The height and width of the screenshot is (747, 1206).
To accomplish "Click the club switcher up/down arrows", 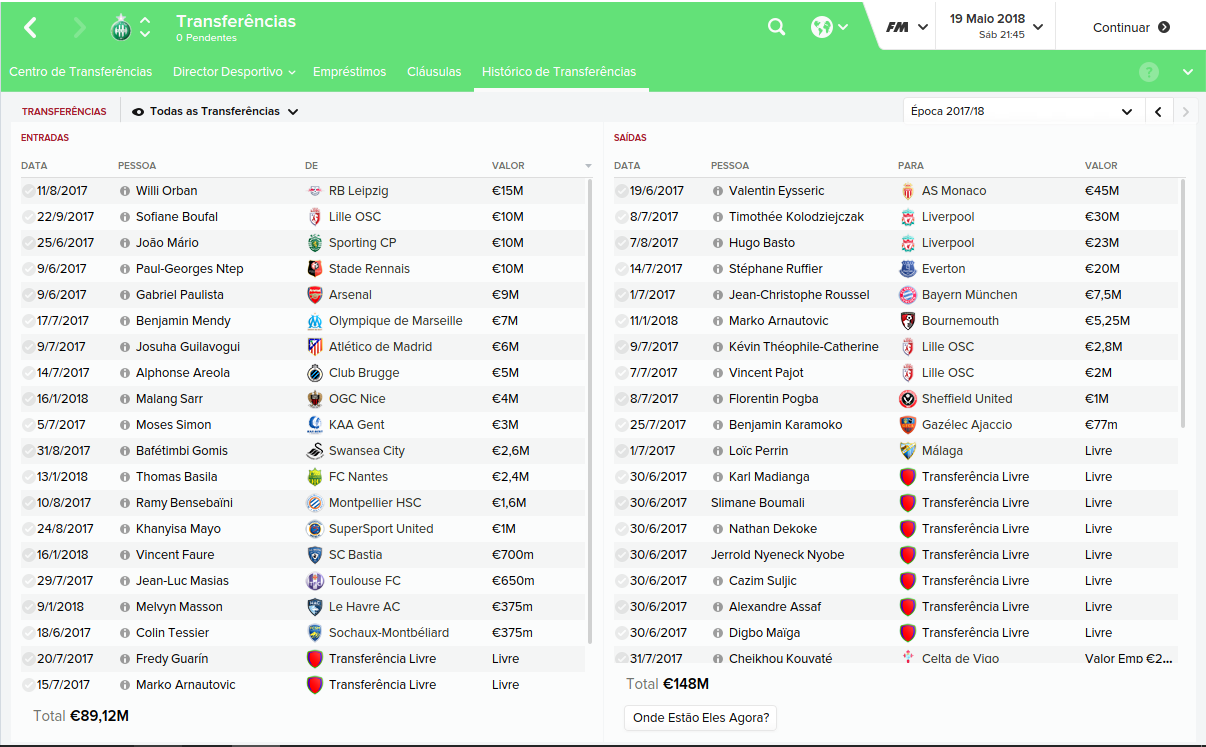I will pos(145,27).
